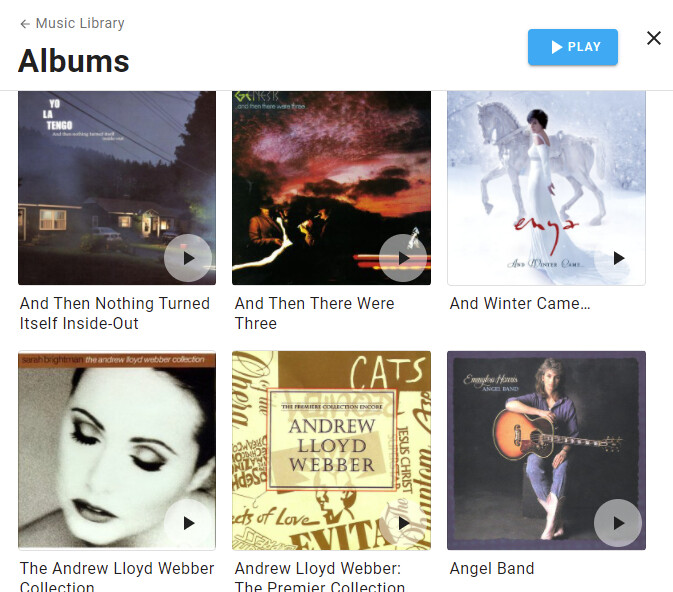Click the blue PLAY button

pyautogui.click(x=573, y=47)
